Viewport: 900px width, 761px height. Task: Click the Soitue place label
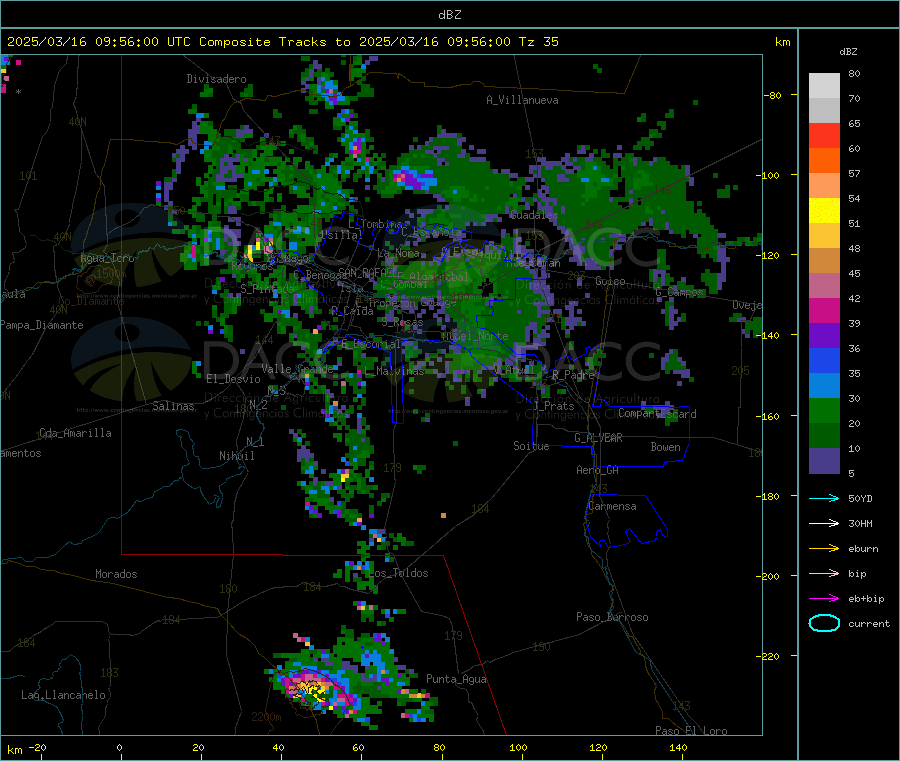[531, 446]
